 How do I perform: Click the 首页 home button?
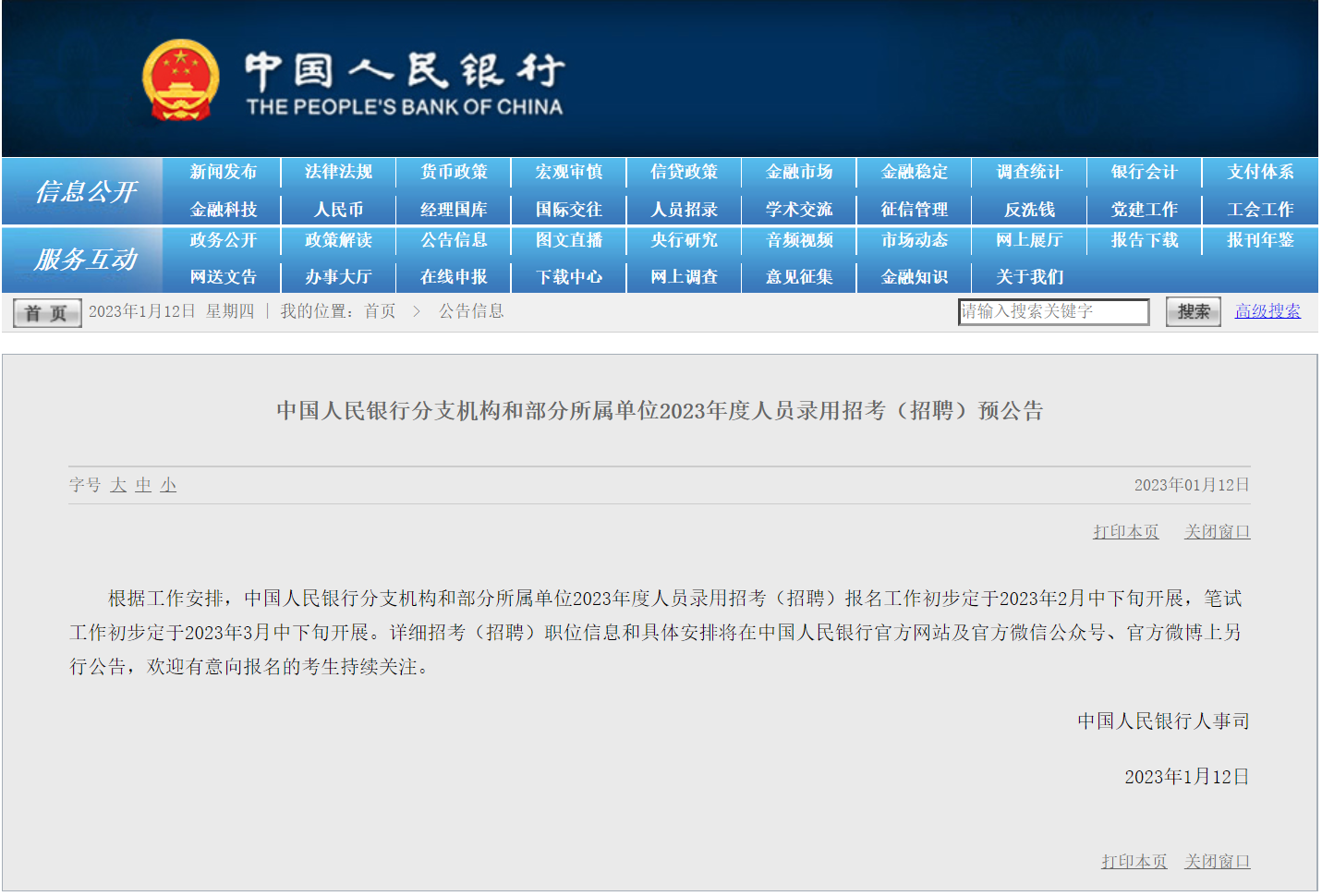click(x=47, y=313)
